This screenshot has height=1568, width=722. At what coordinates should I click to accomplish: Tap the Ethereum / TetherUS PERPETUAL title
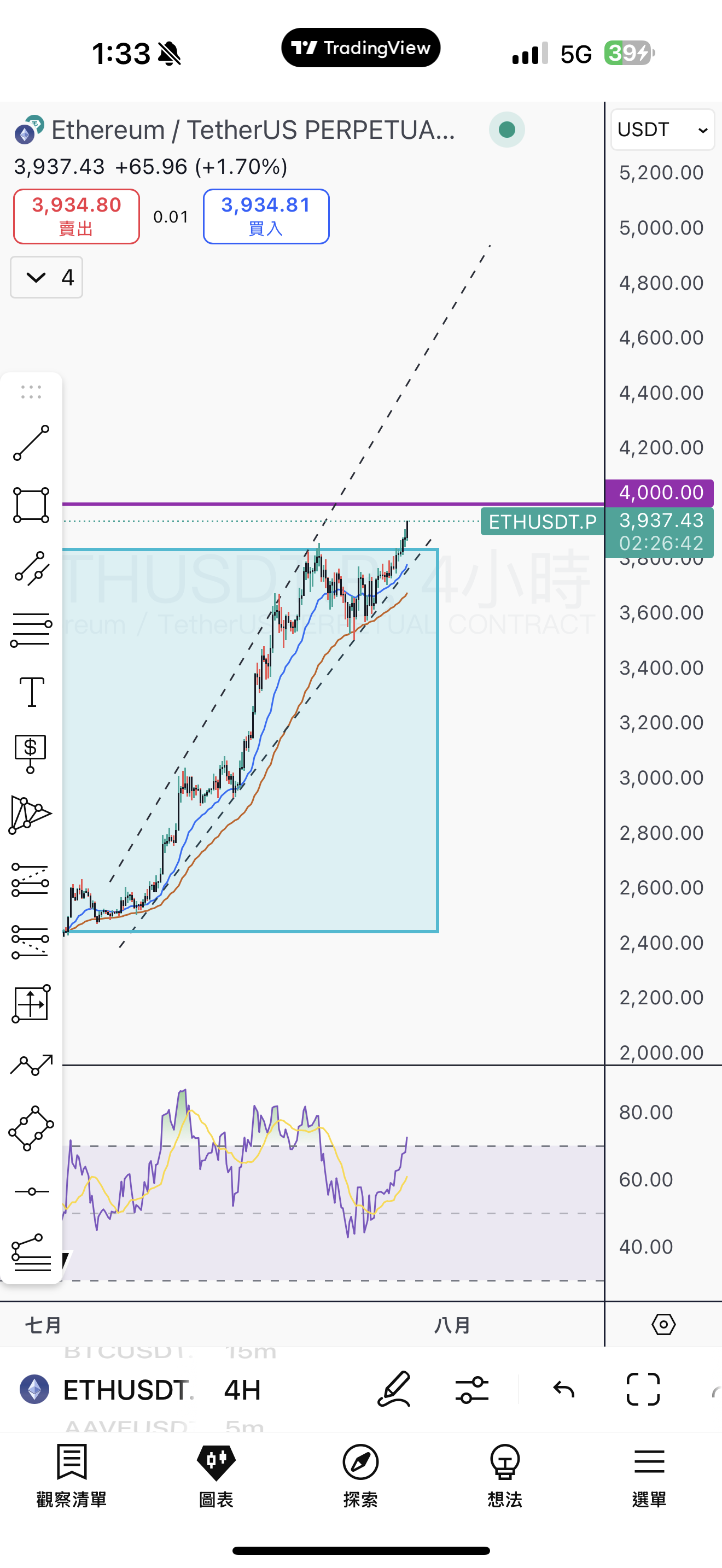[253, 130]
